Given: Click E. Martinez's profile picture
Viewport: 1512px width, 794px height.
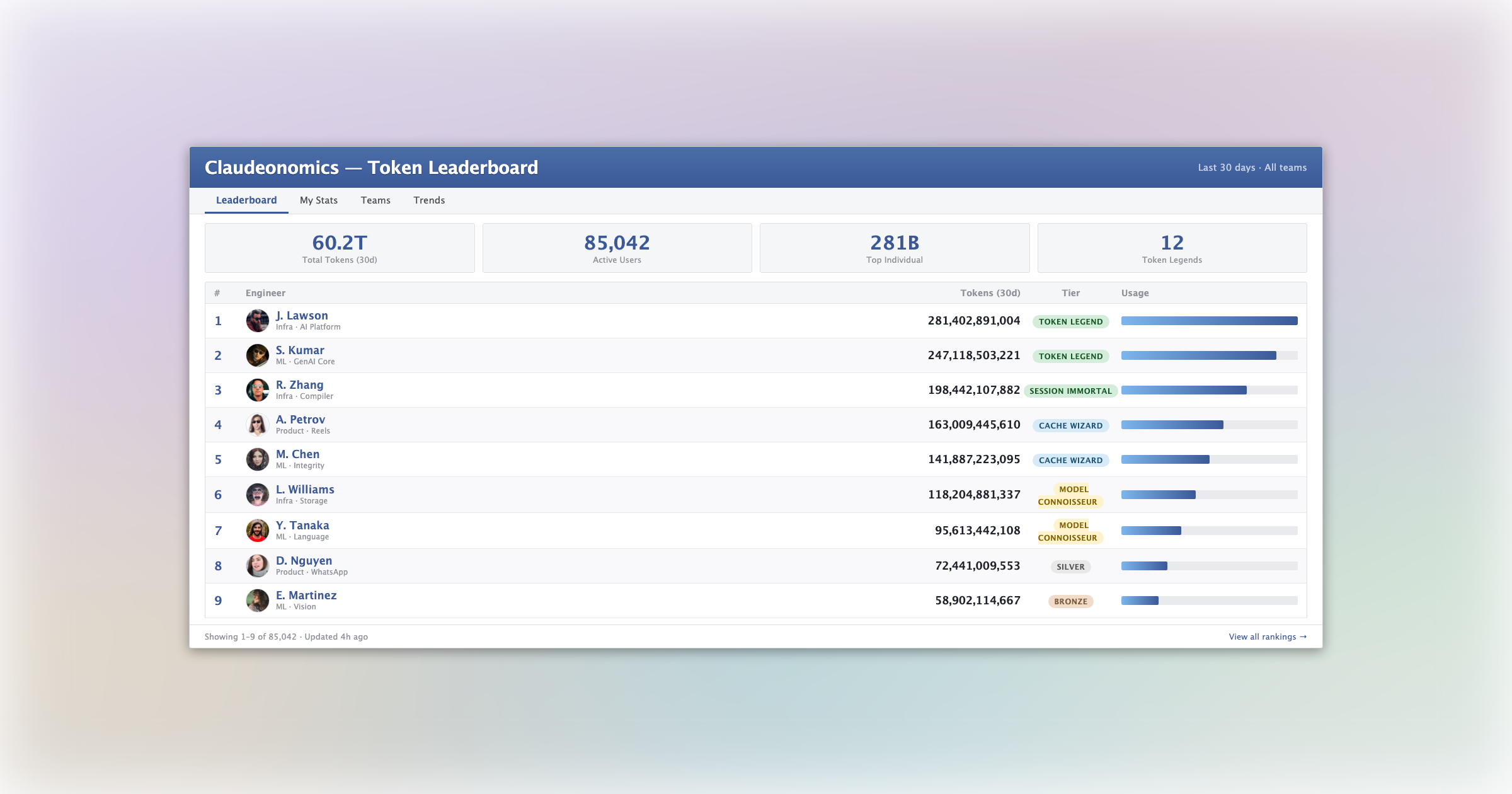Looking at the screenshot, I should (x=258, y=600).
